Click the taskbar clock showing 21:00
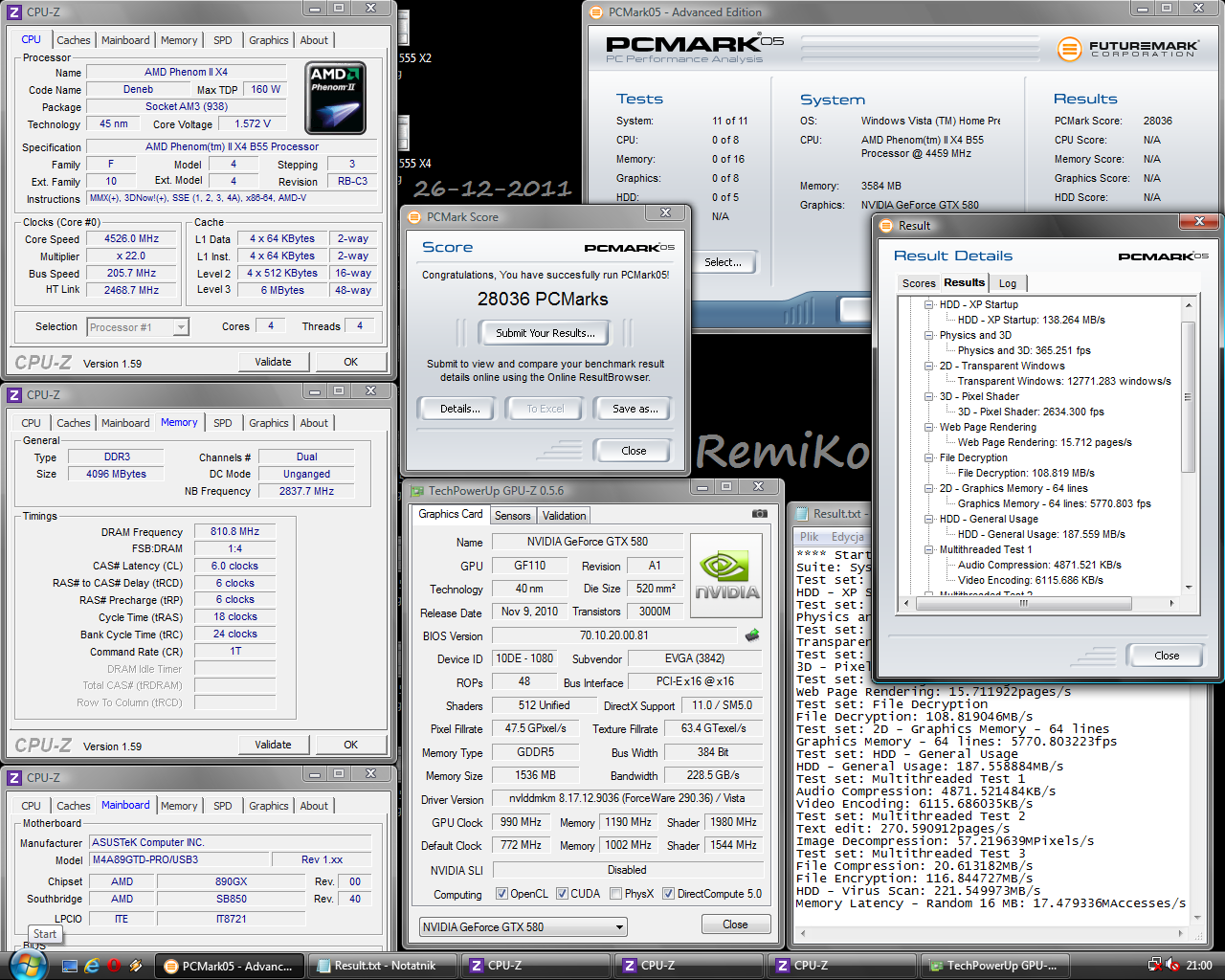The image size is (1225, 980). pyautogui.click(x=1199, y=966)
